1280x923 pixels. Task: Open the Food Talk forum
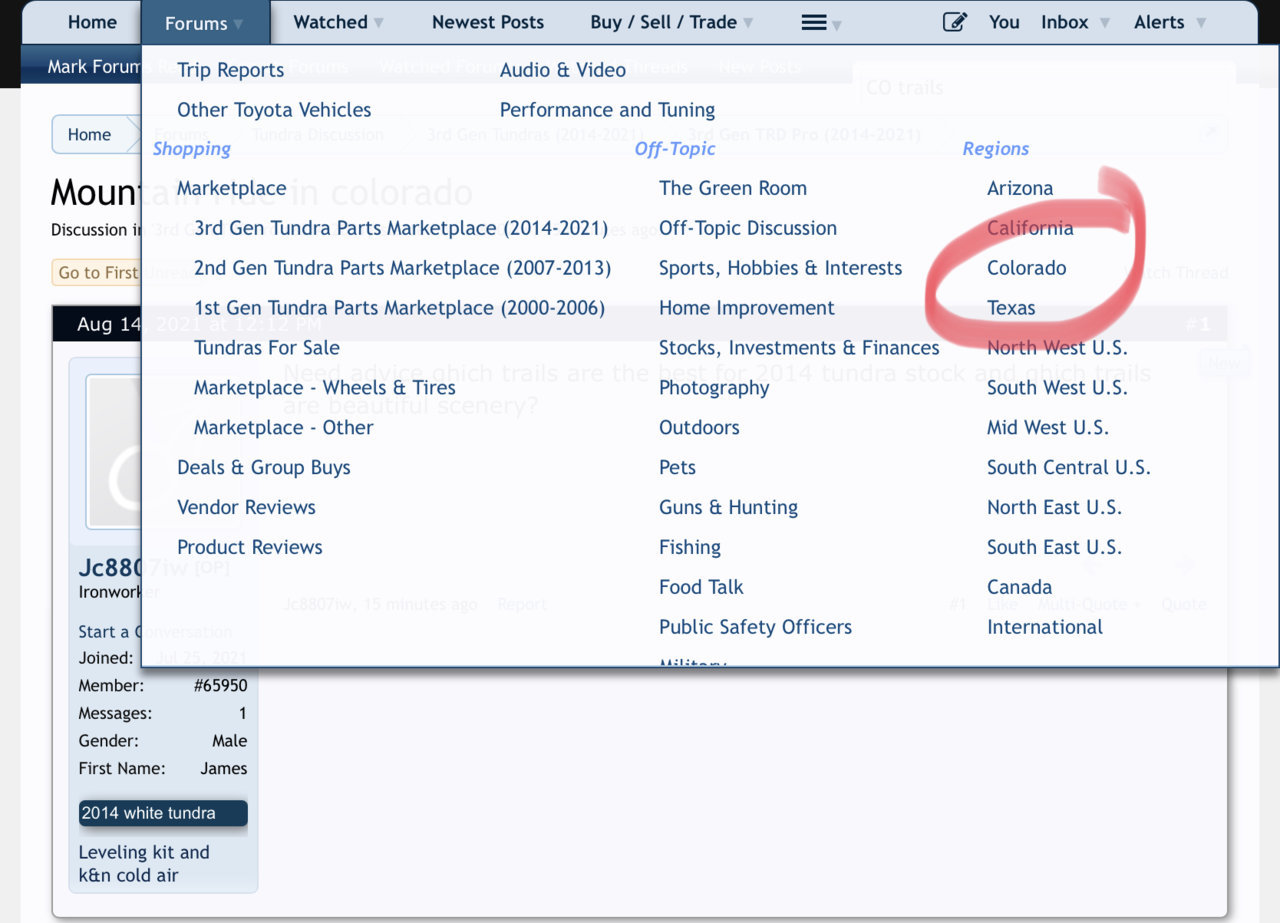point(701,588)
